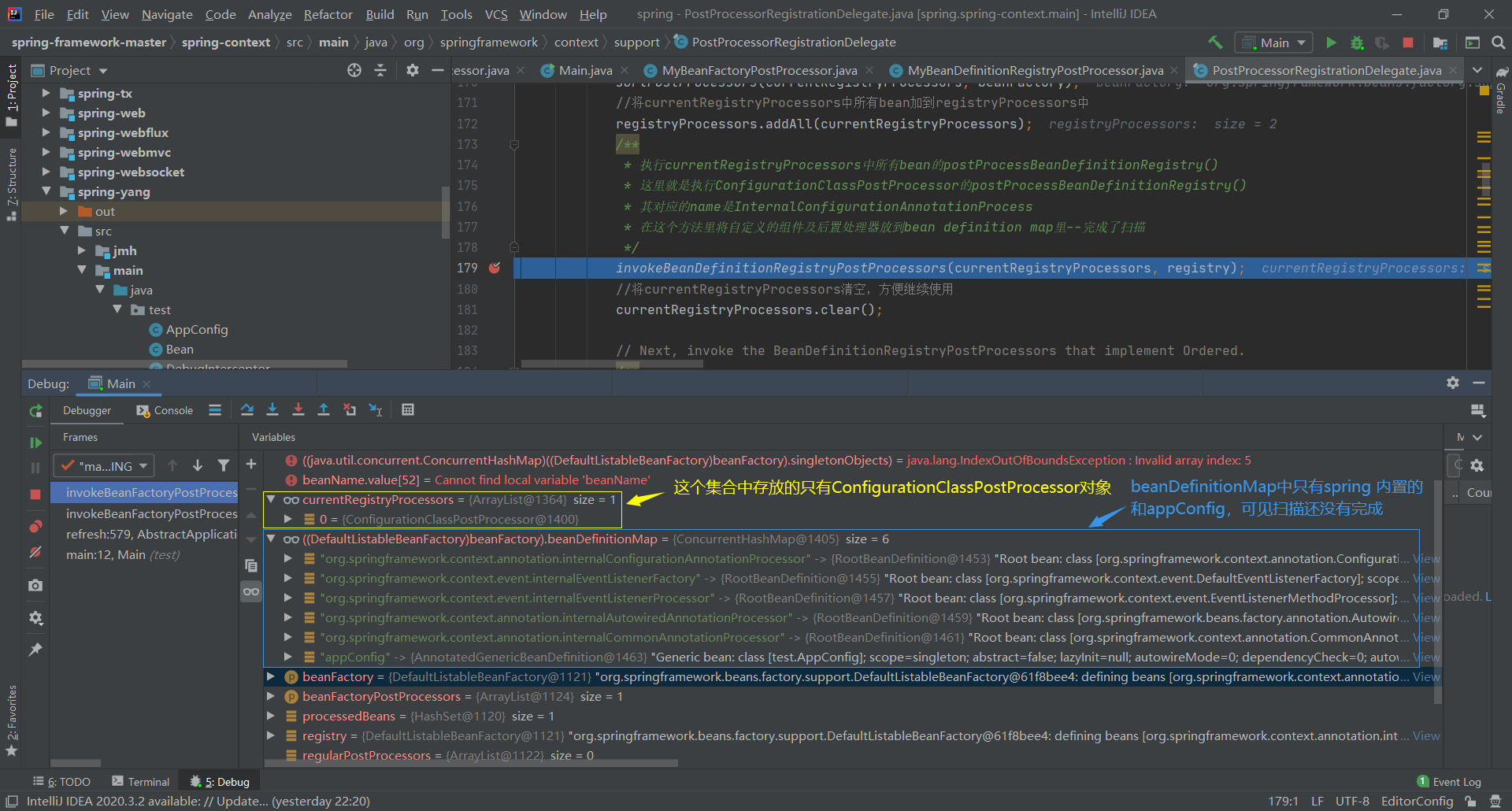The image size is (1512, 811).
Task: Click Collapse All icon in Project panel header
Action: tap(380, 70)
